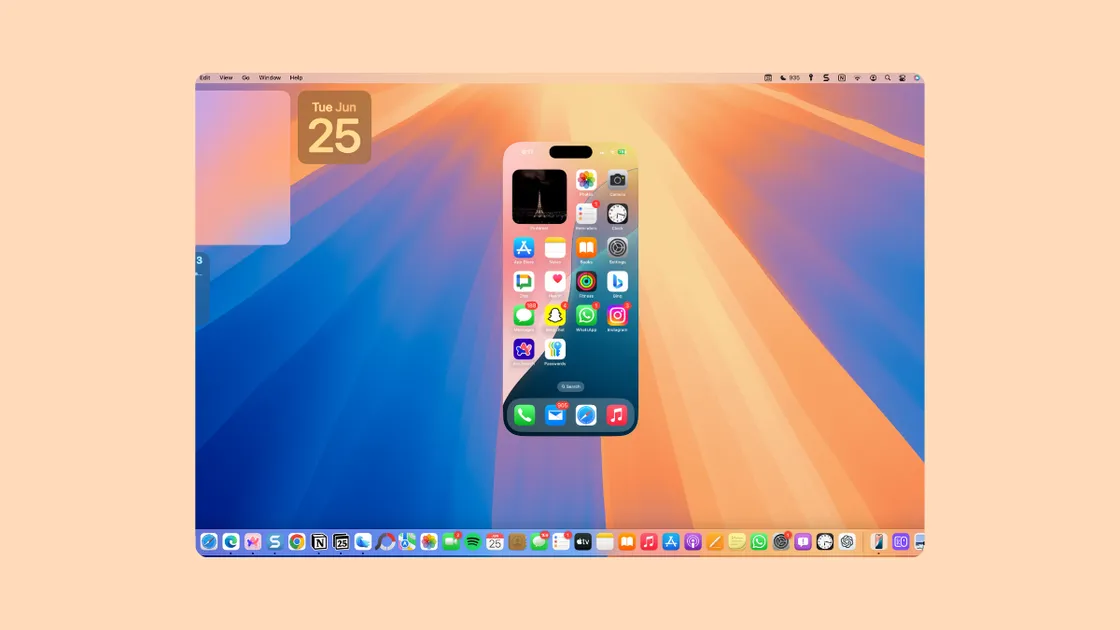This screenshot has width=1120, height=630.
Task: Open the Window menu in the menu bar
Action: pyautogui.click(x=268, y=77)
